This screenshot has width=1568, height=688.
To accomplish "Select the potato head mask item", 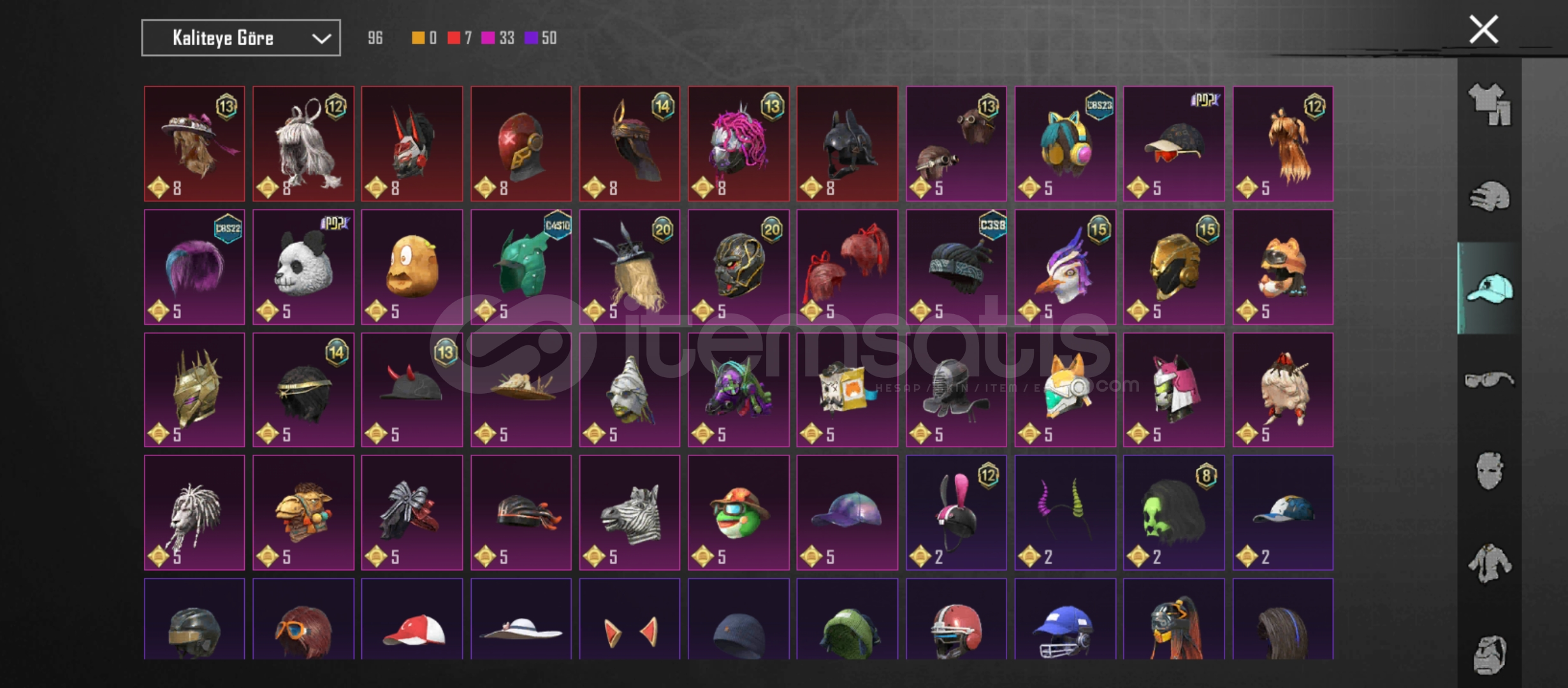I will pos(412,267).
